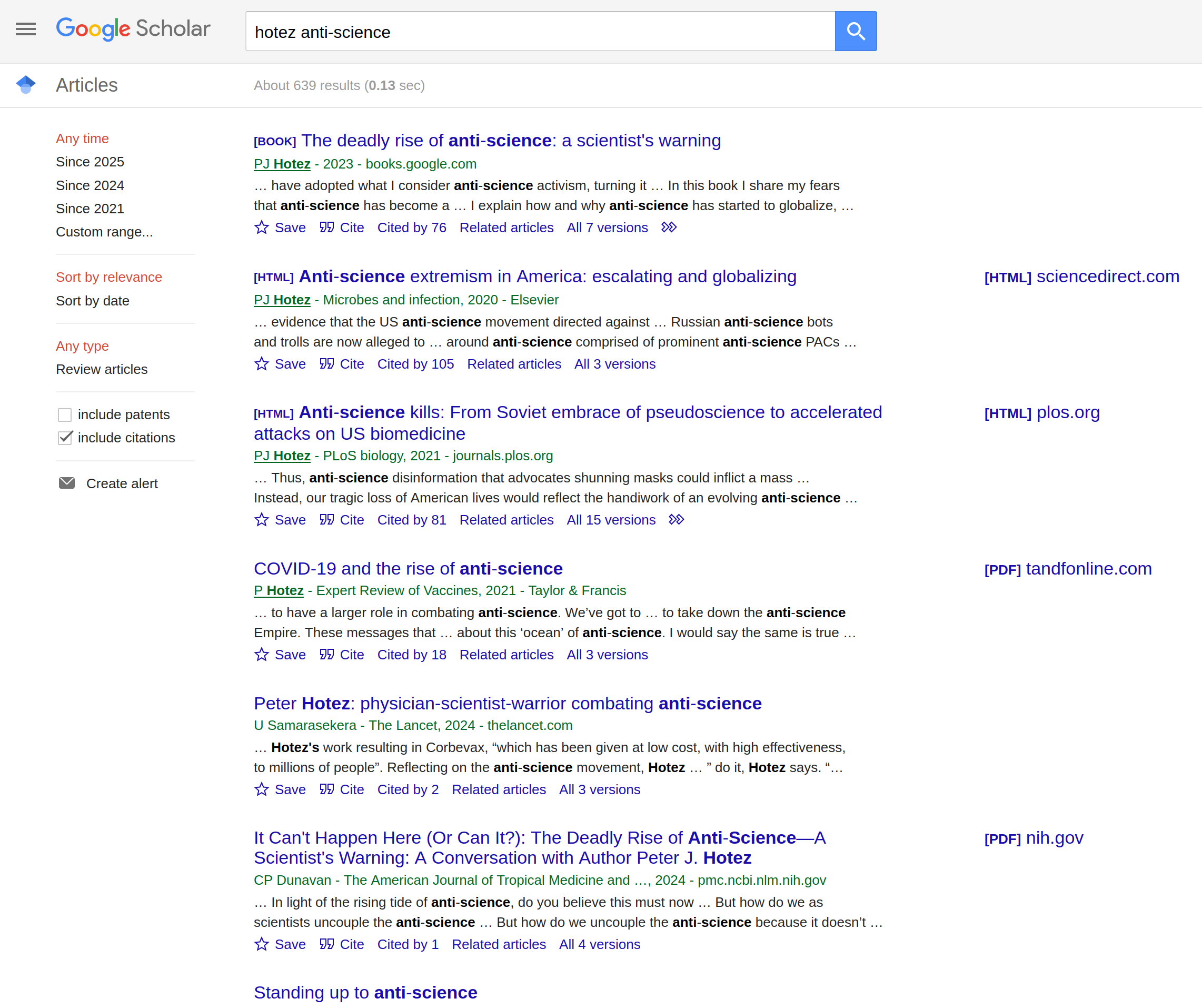Screen dimensions: 1202x1008
Task: Click the star Save icon for Lancet result
Action: 262,789
